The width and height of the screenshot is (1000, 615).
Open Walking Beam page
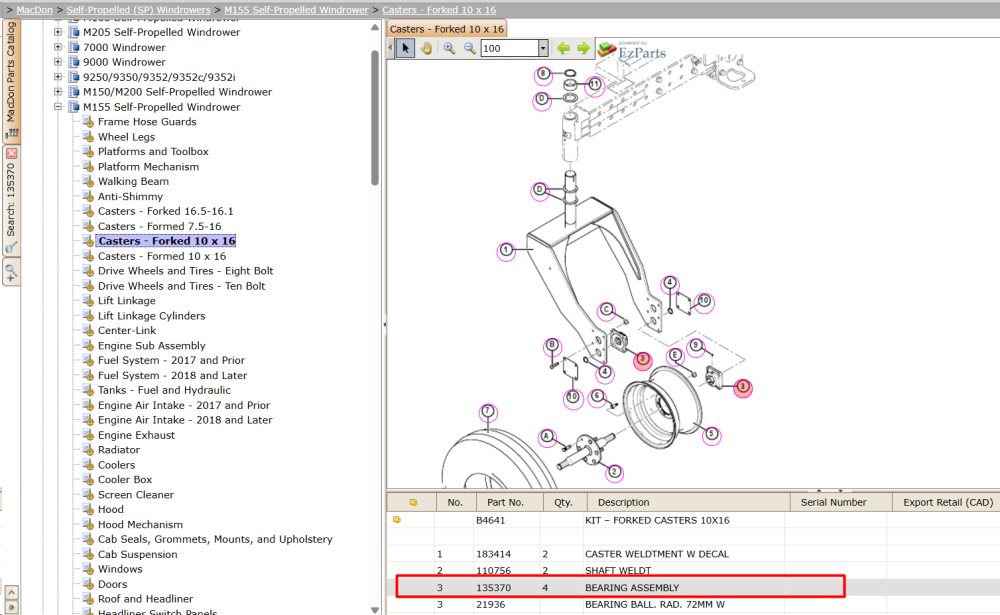click(x=133, y=181)
